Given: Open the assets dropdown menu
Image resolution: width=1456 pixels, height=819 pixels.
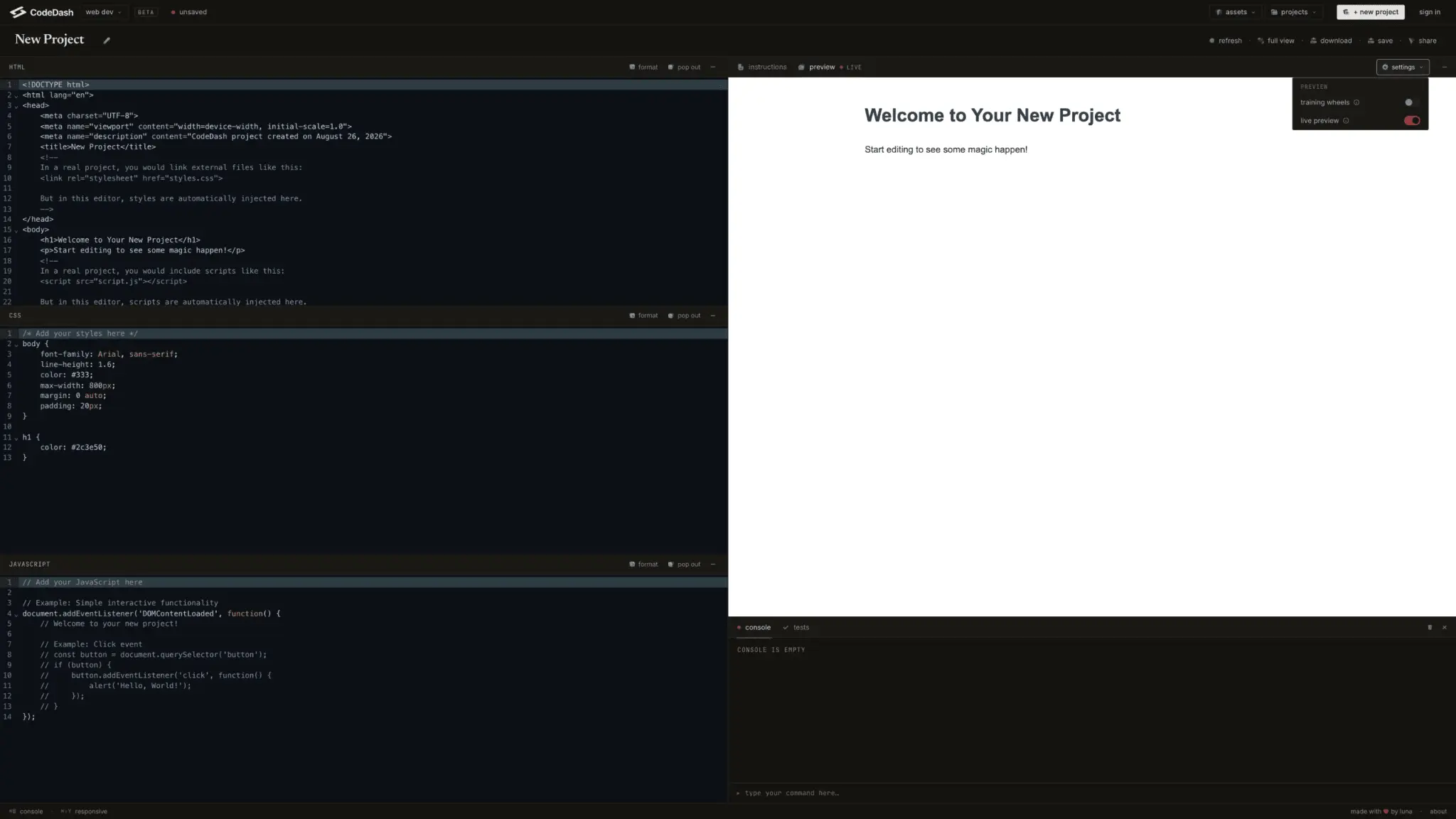Looking at the screenshot, I should pyautogui.click(x=1236, y=12).
